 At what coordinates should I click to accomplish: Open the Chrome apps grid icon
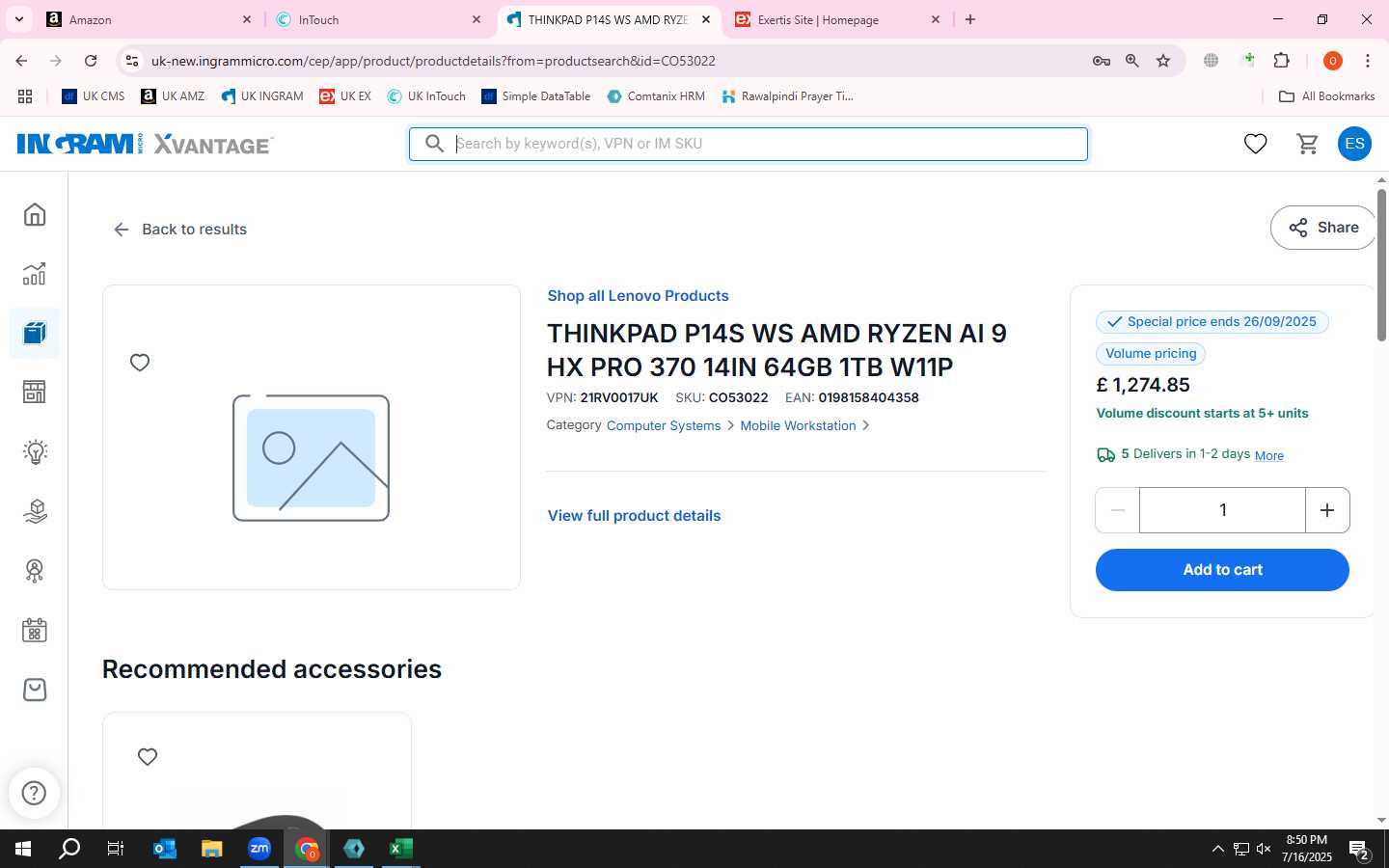click(x=25, y=96)
